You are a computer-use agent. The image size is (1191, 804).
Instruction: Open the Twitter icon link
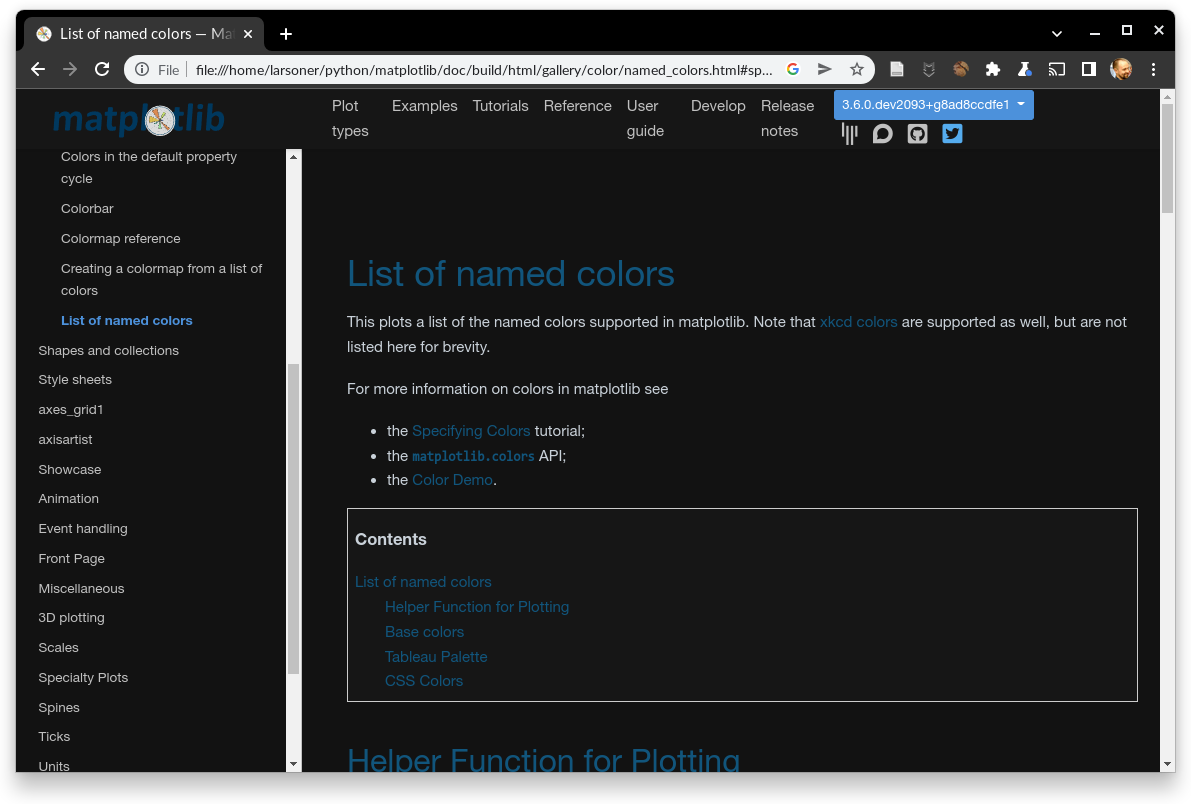[x=952, y=134]
